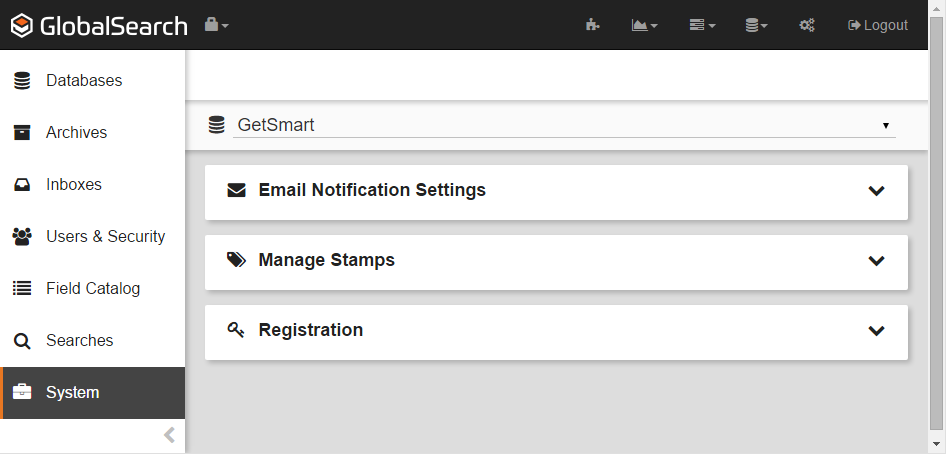Select Inboxes in the sidebar
This screenshot has width=946, height=454.
tap(74, 185)
